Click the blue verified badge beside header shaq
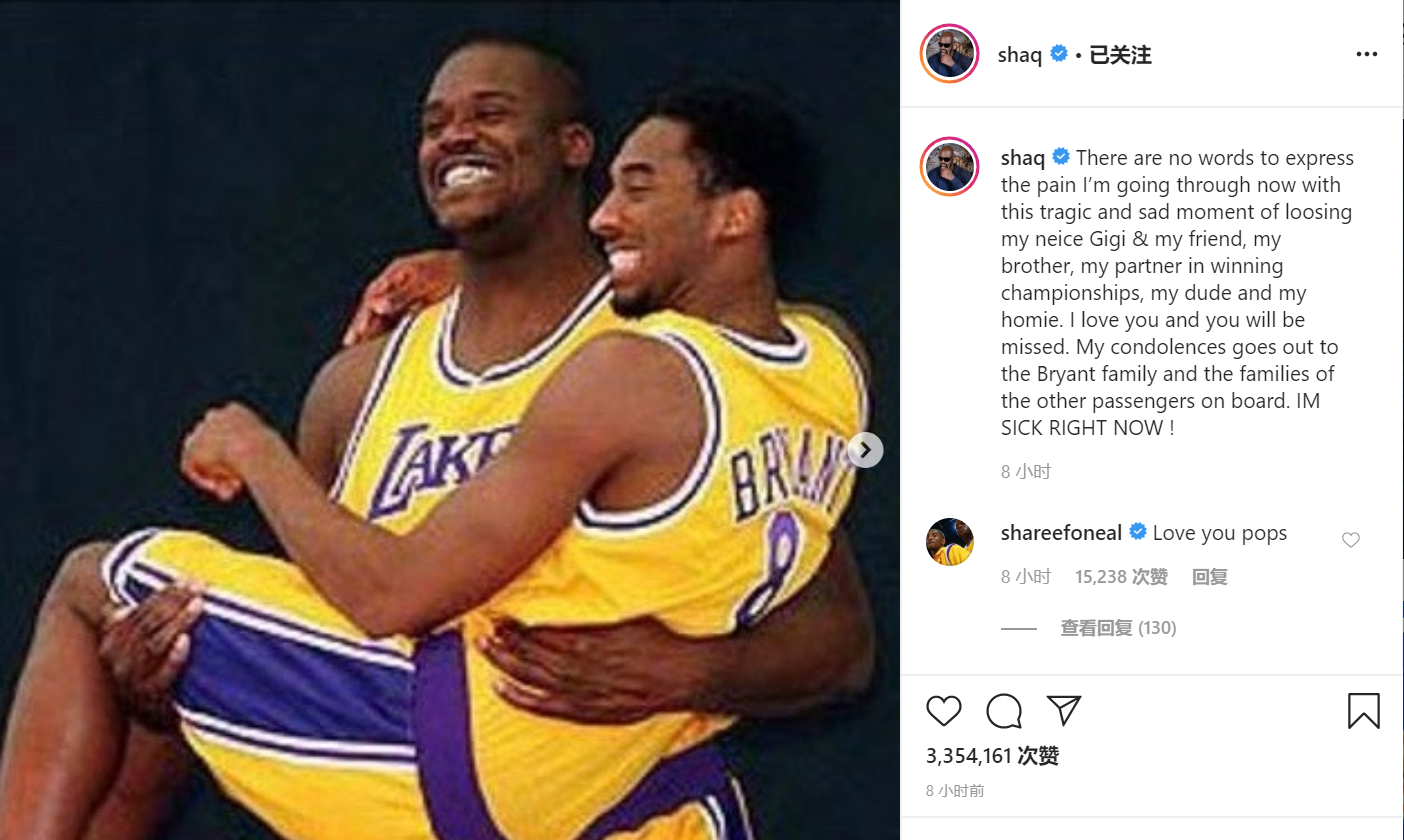Image resolution: width=1404 pixels, height=840 pixels. tap(1059, 54)
